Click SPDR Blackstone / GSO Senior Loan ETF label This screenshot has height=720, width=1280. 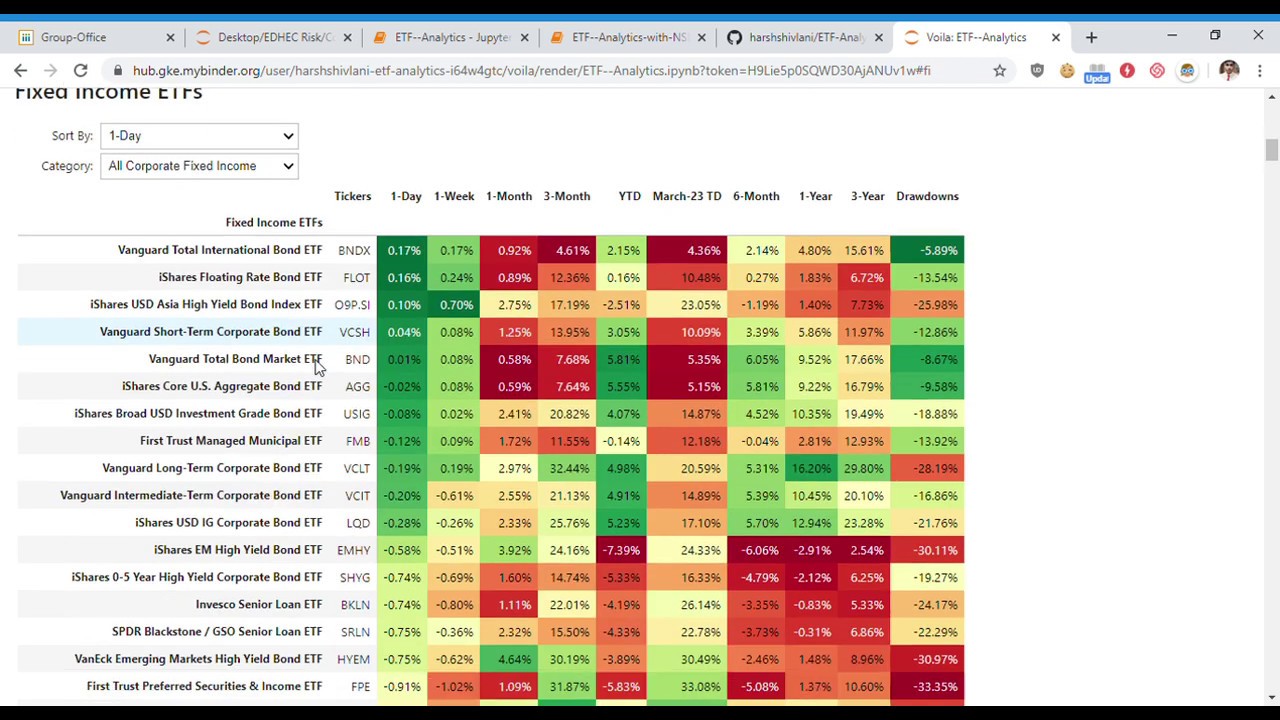[x=217, y=632]
